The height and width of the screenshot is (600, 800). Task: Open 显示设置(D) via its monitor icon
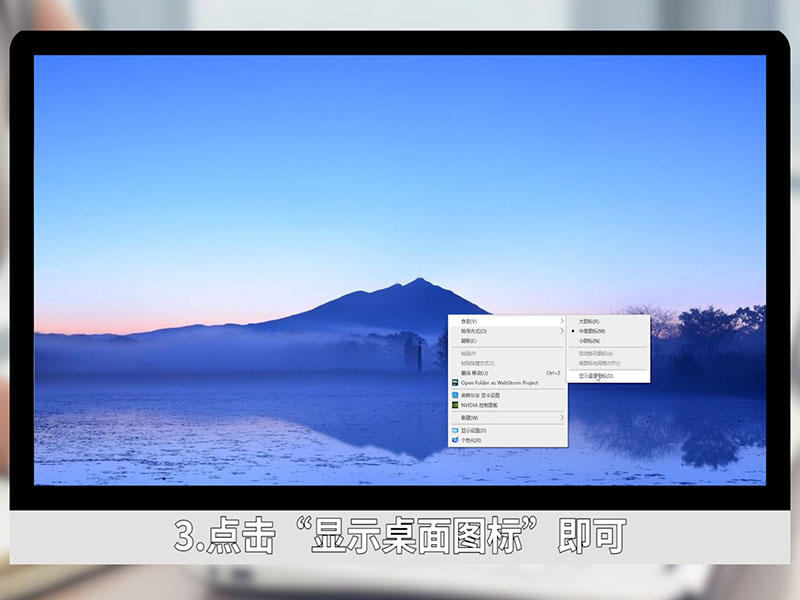click(455, 431)
